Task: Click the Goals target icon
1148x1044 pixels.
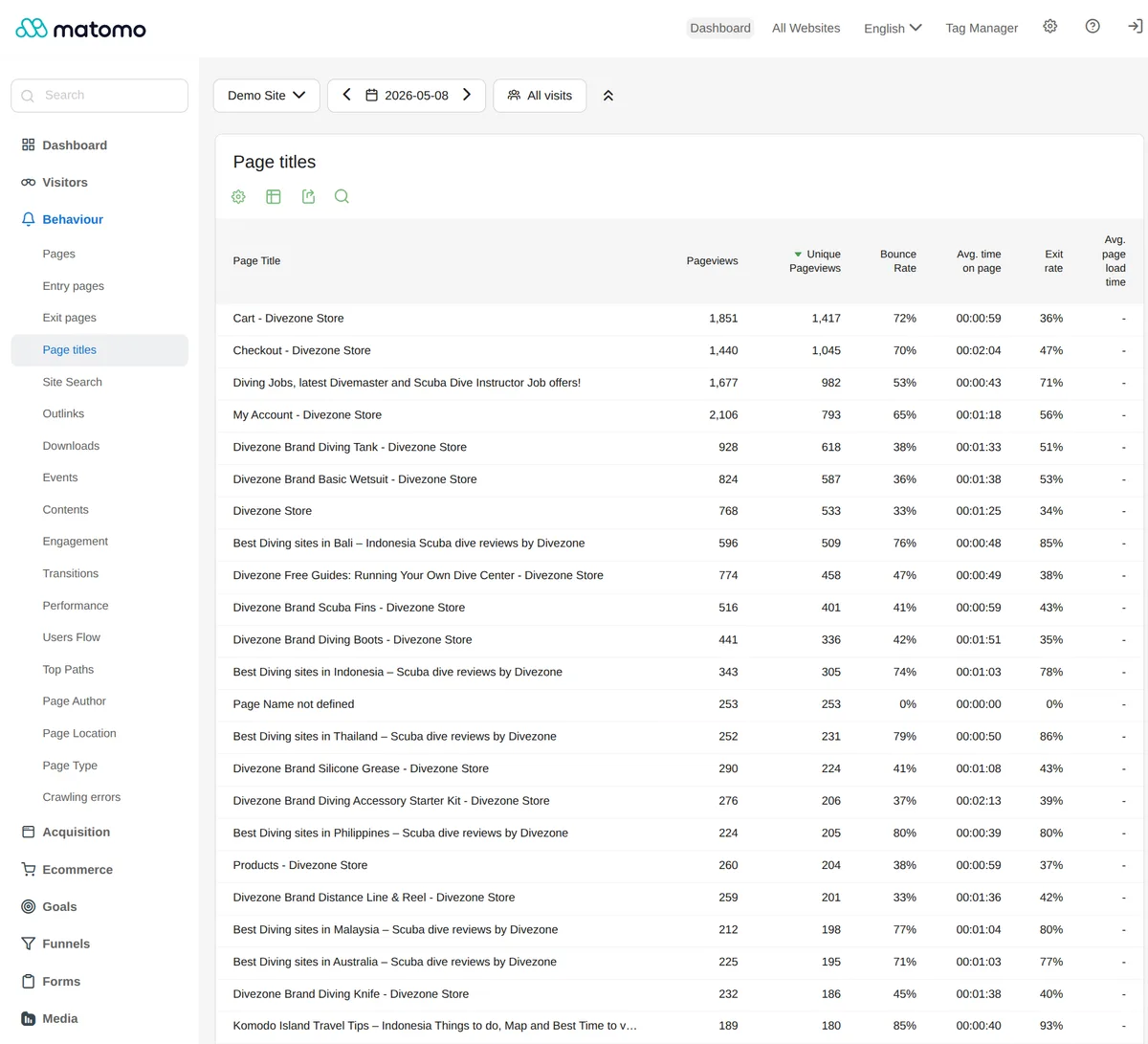Action: (28, 906)
